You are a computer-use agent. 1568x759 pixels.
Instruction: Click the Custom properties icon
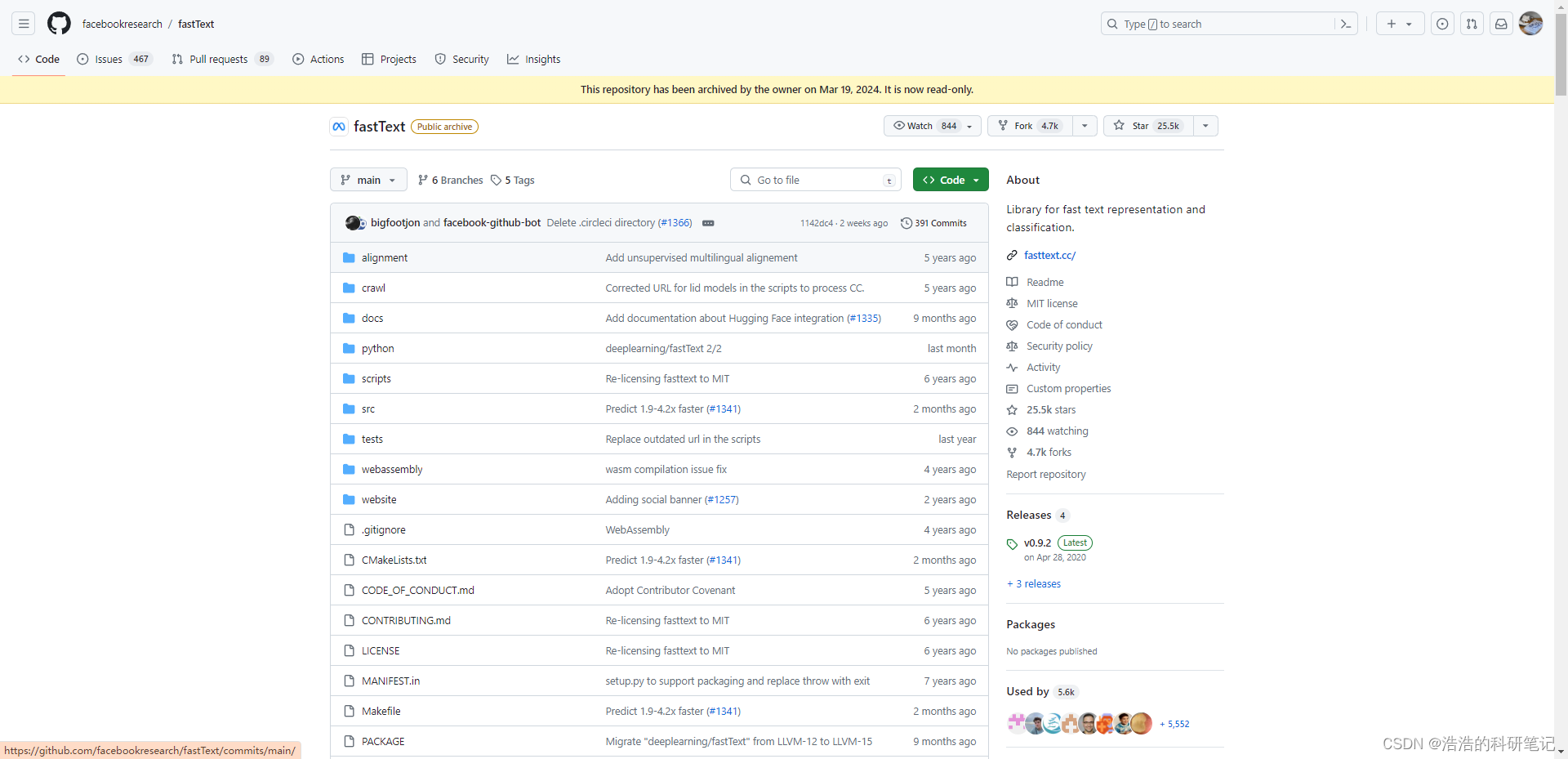click(x=1012, y=389)
